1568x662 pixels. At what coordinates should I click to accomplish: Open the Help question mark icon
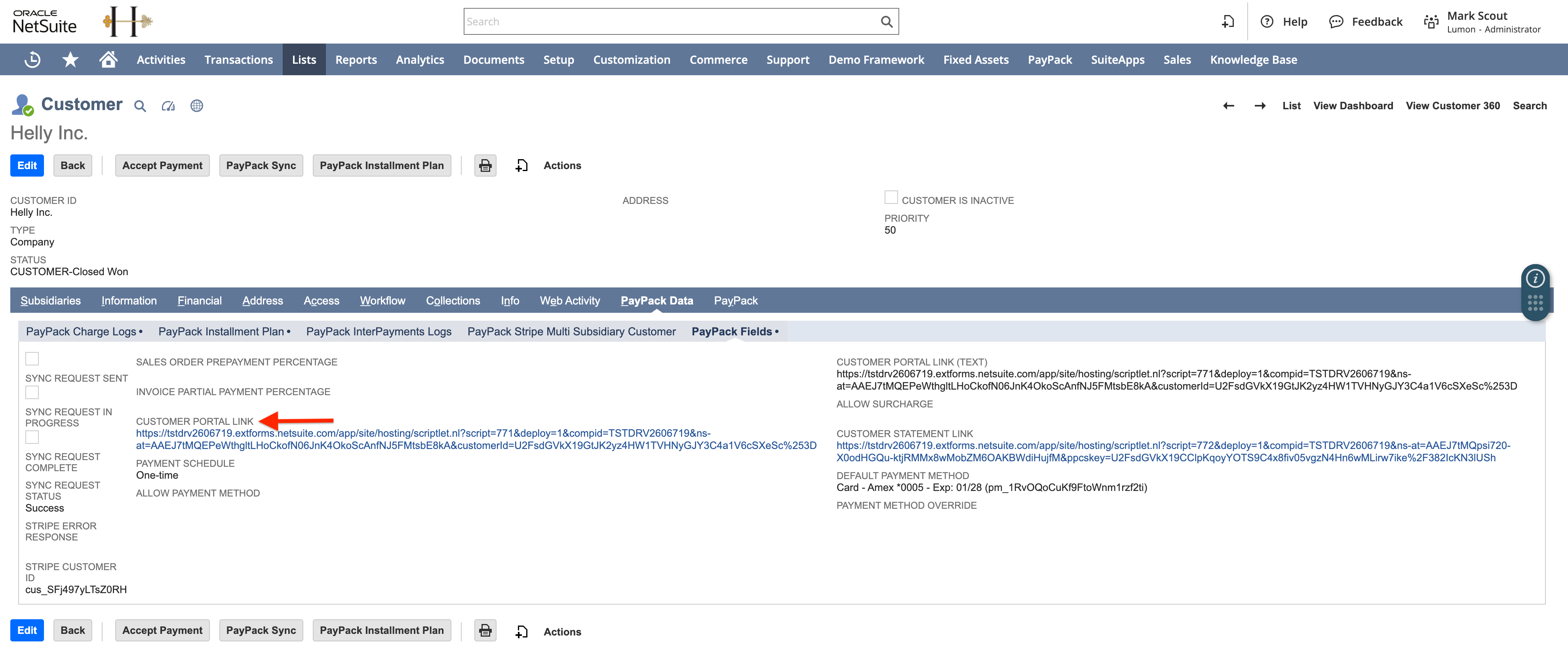pyautogui.click(x=1267, y=21)
